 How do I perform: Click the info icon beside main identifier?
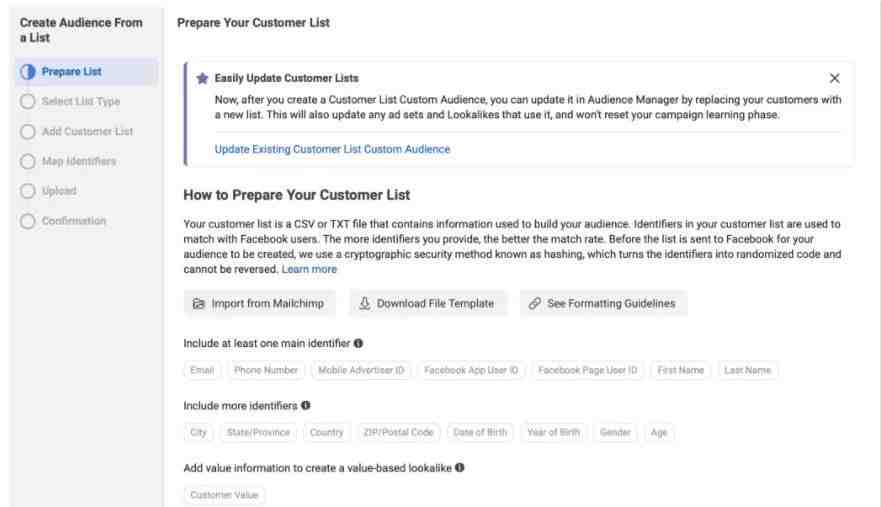click(x=358, y=343)
